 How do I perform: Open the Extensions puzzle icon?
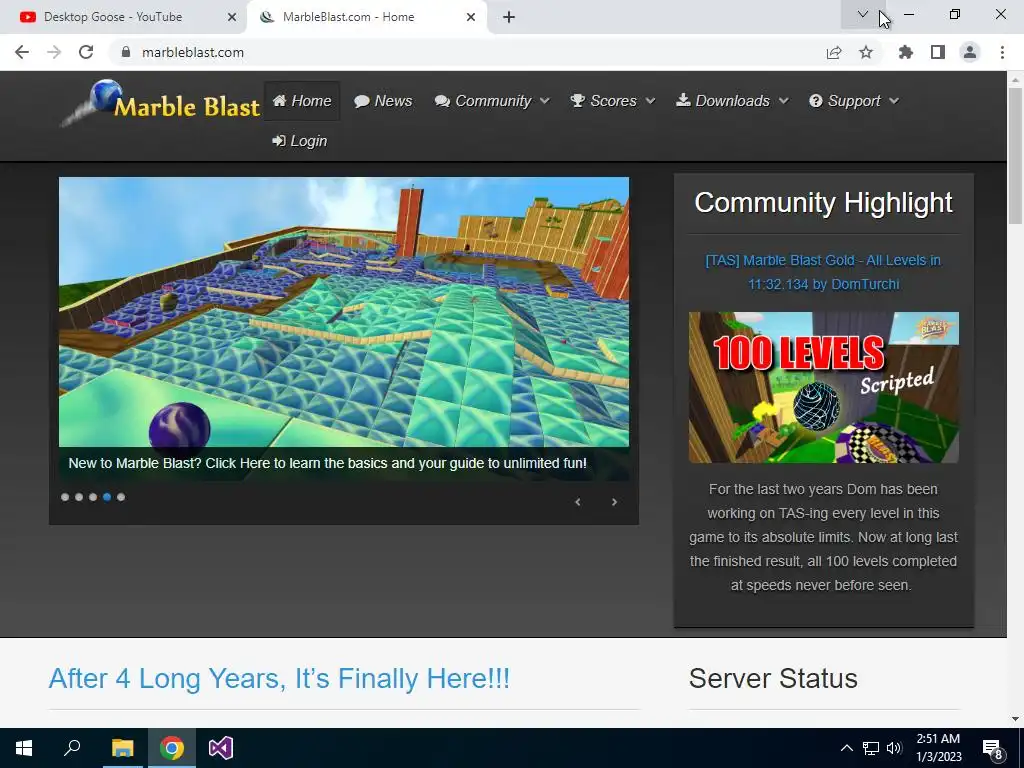coord(905,52)
